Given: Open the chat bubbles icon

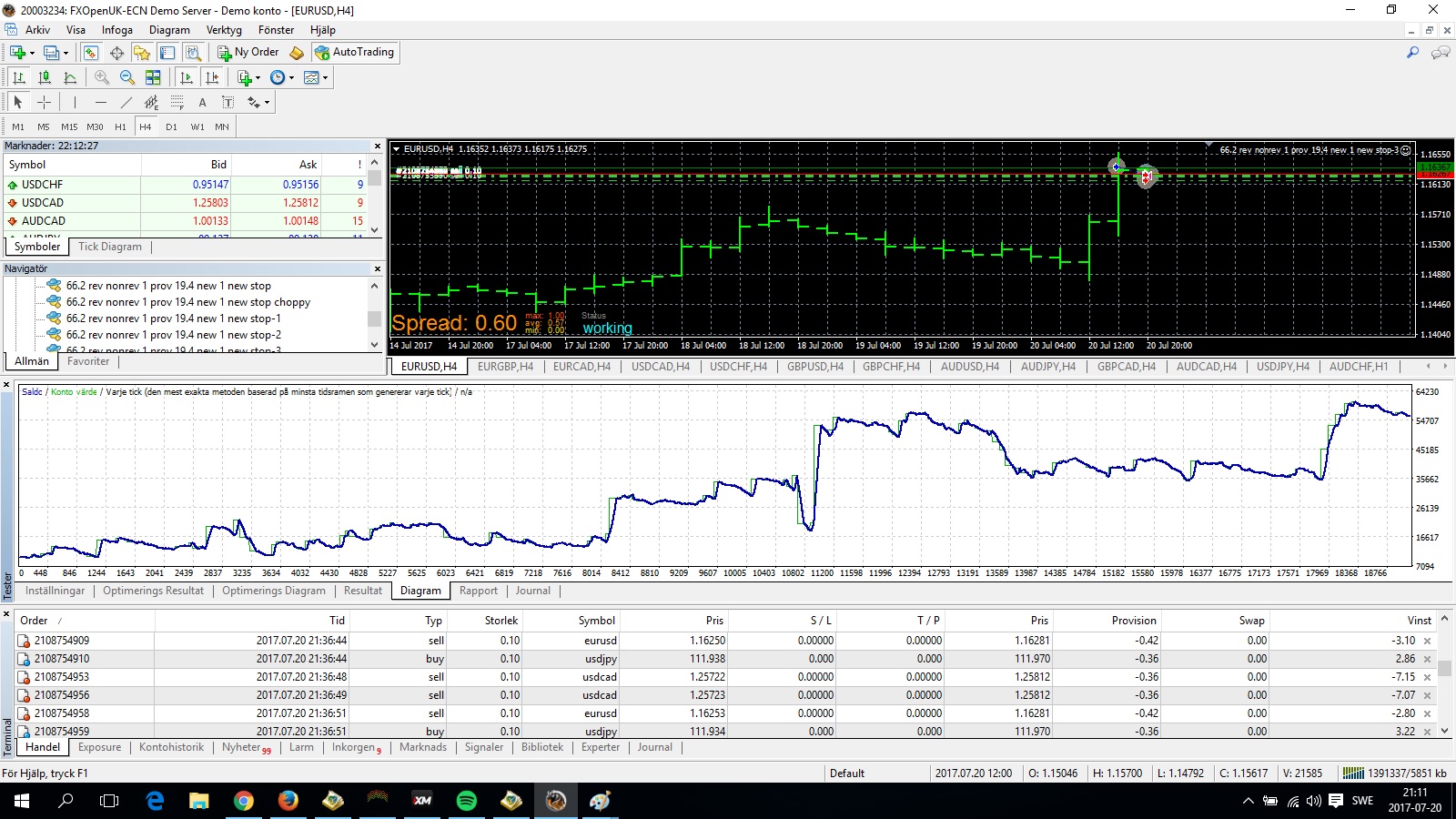Looking at the screenshot, I should (1441, 53).
